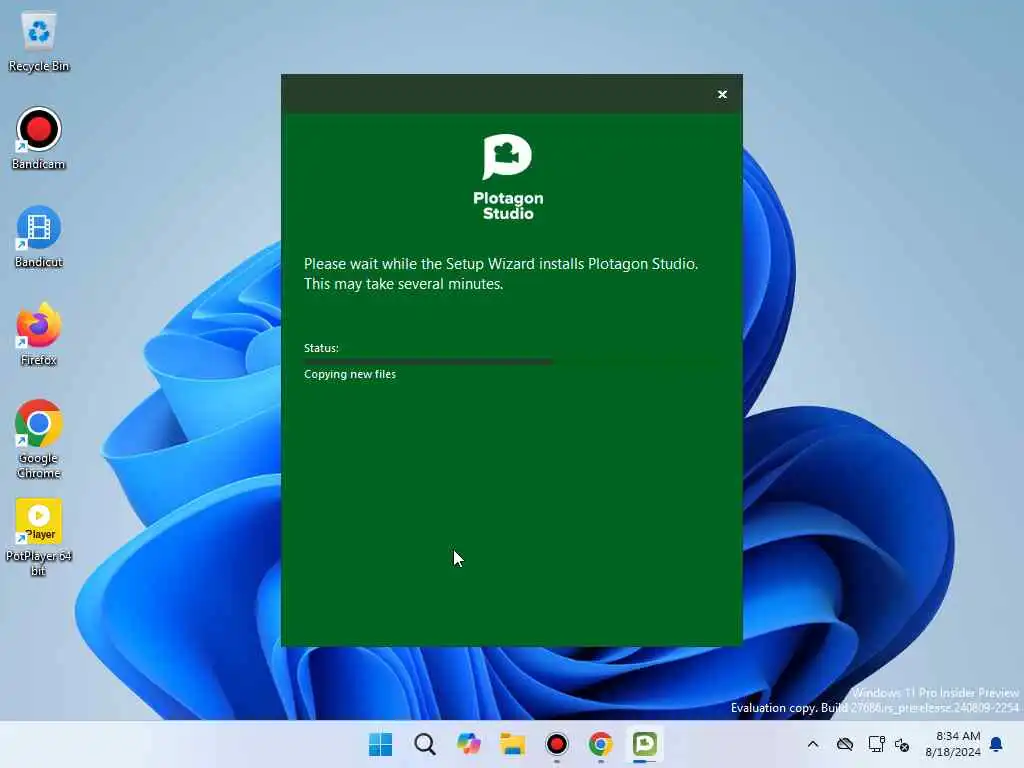Viewport: 1024px width, 768px height.
Task: Click the muted volume tray icon
Action: [x=902, y=744]
